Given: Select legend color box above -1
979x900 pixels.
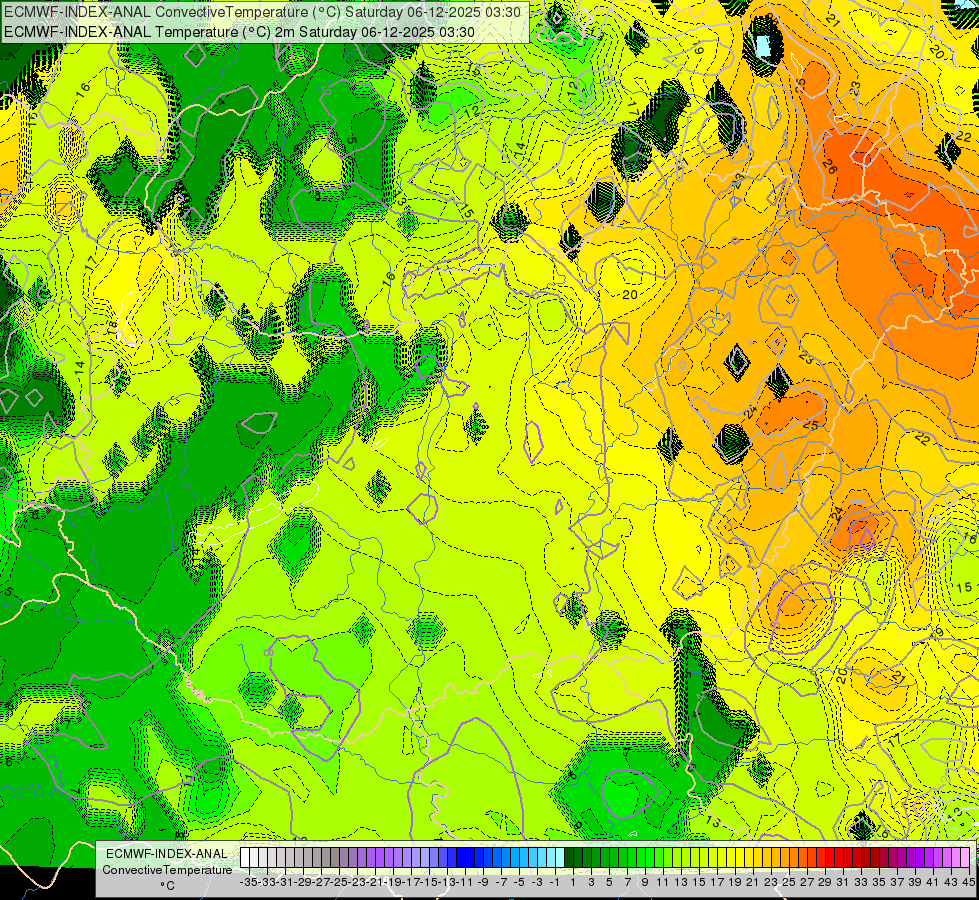Looking at the screenshot, I should coord(550,857).
